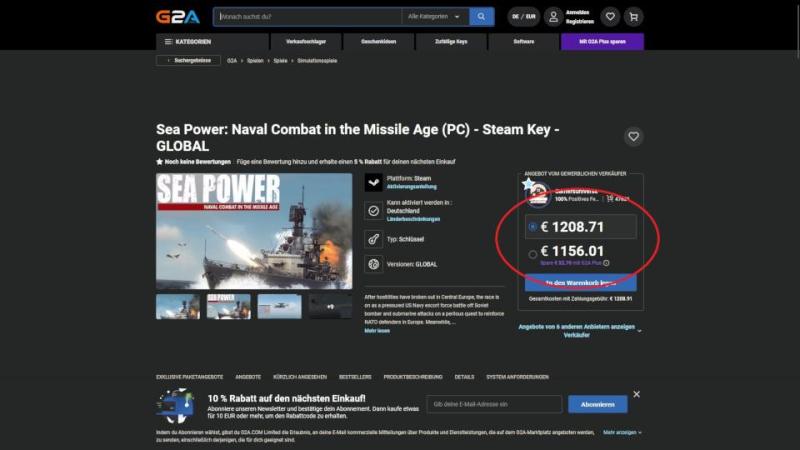Add this product to wishlist with the heart
The image size is (800, 450).
(634, 137)
